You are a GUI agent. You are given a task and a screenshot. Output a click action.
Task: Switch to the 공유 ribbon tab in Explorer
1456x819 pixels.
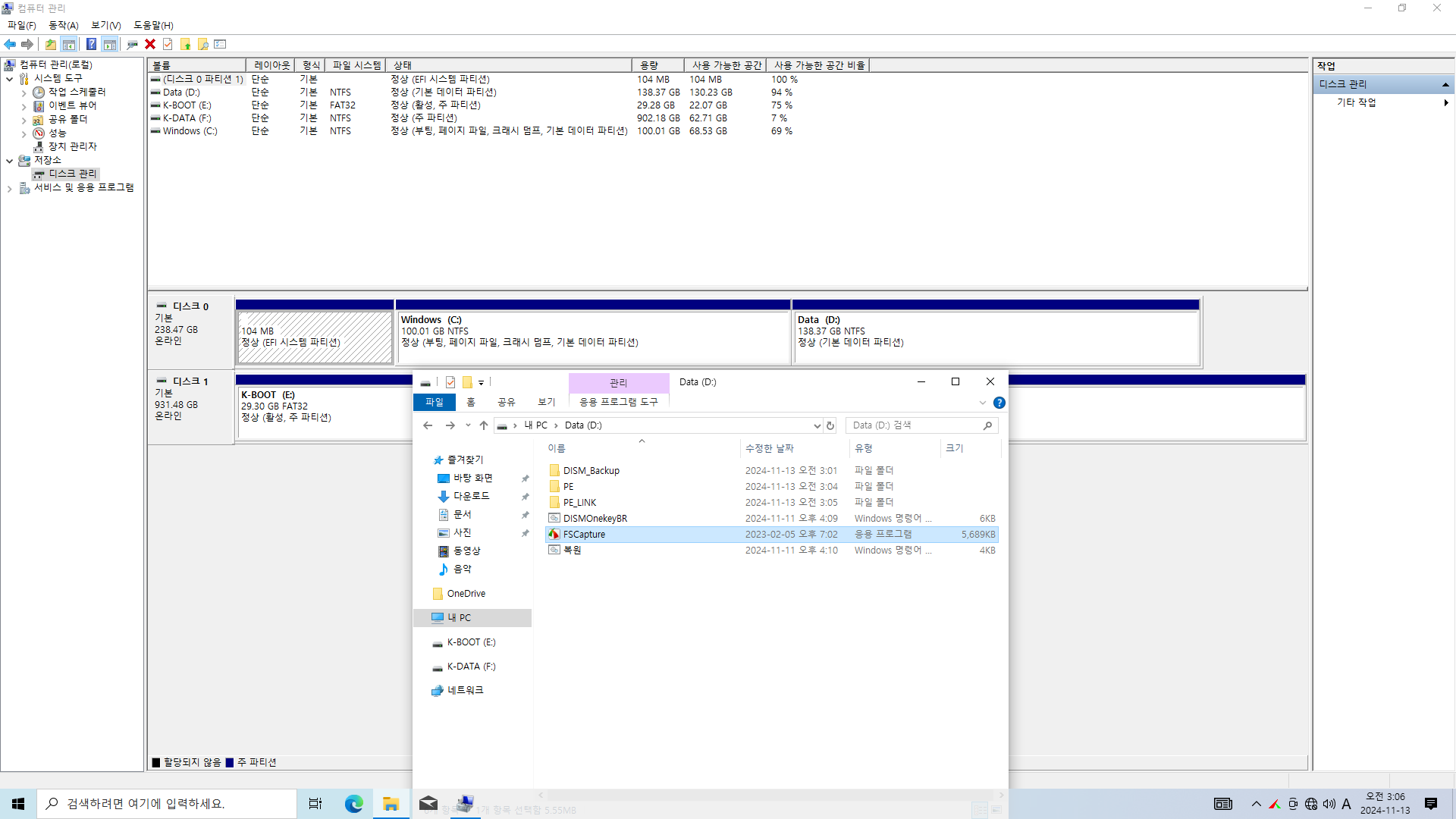[507, 402]
